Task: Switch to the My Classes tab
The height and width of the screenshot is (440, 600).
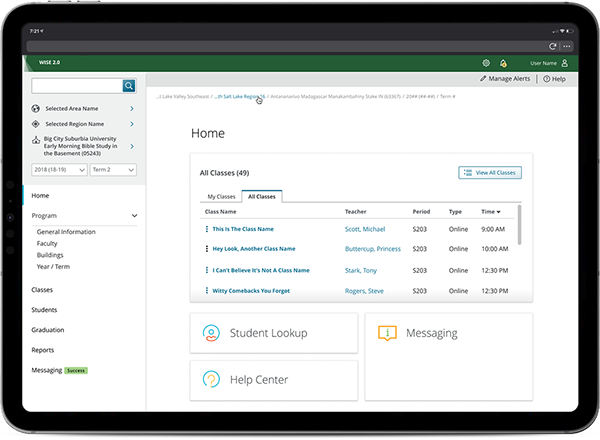Action: coord(221,196)
